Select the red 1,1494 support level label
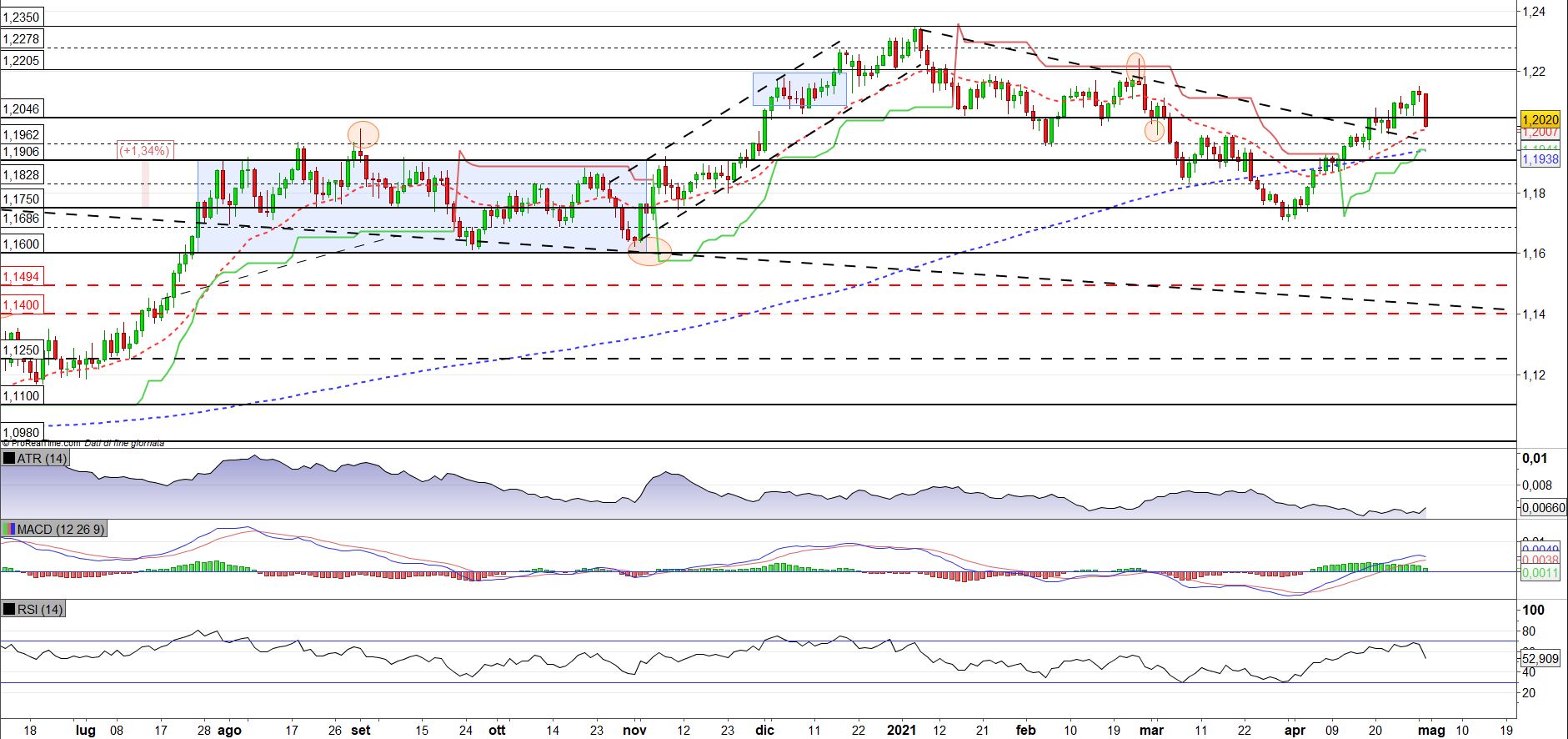Screen dimensions: 1568x739 click(22, 276)
